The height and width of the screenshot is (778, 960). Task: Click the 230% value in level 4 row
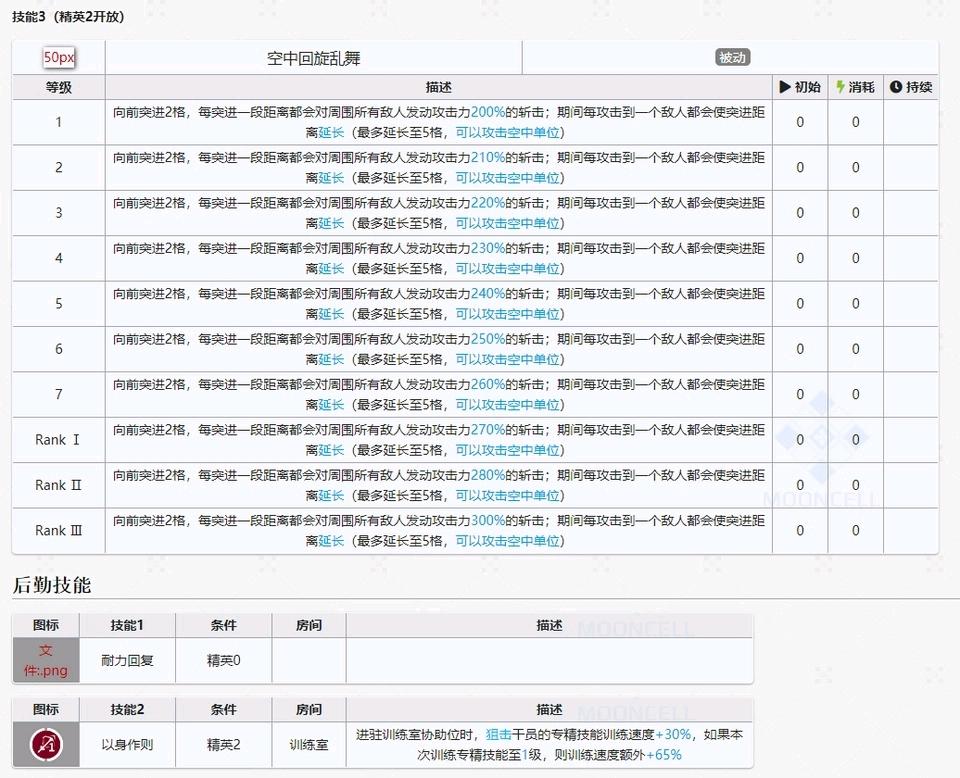pos(488,248)
